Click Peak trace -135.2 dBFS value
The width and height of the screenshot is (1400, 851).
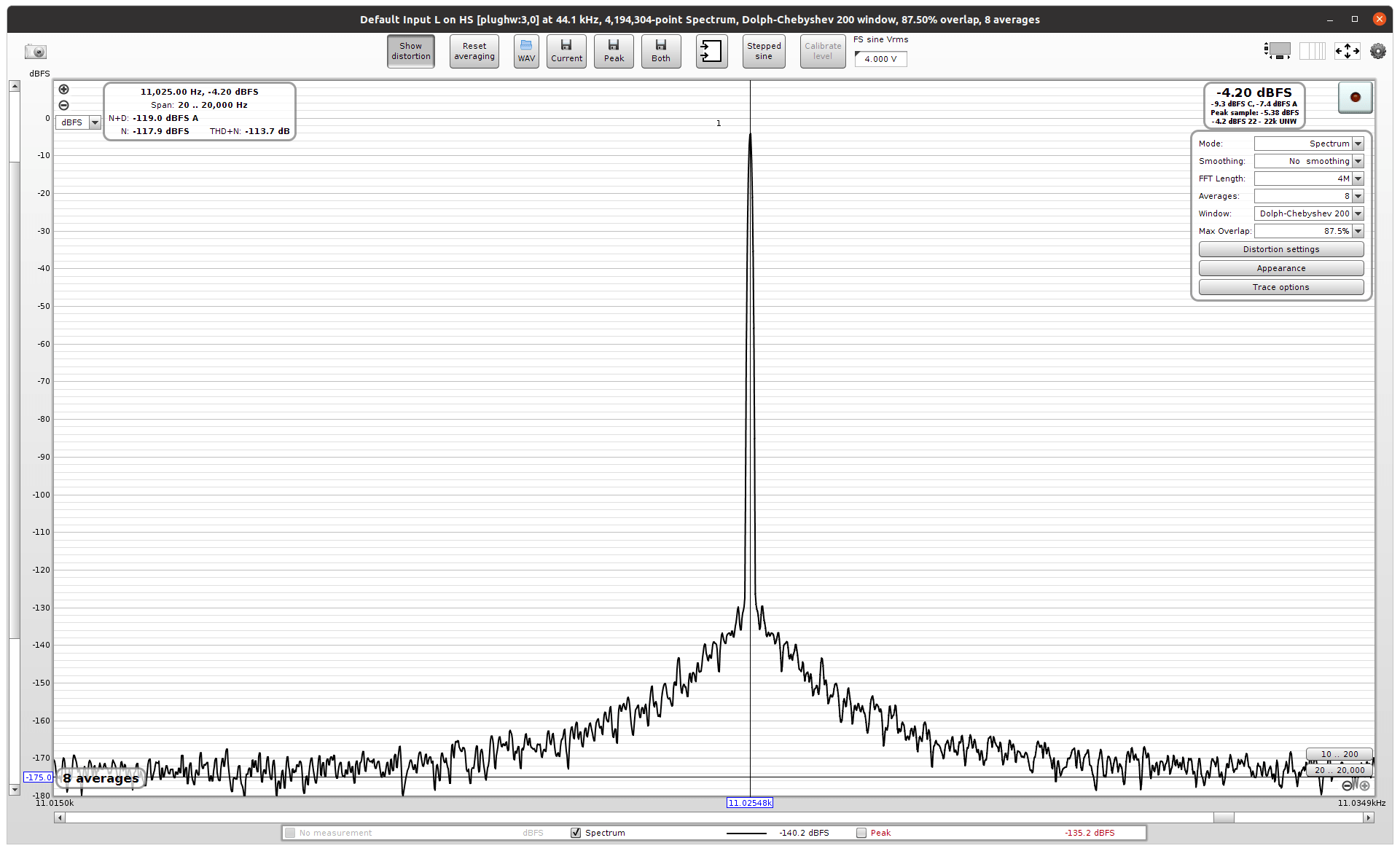1090,833
